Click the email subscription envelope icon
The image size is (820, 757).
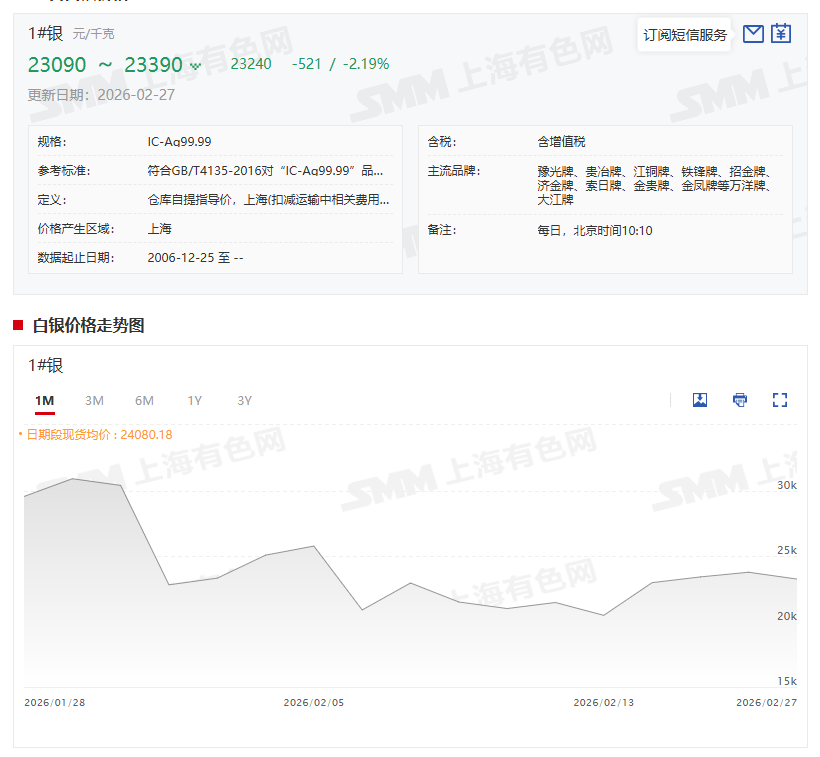point(753,34)
